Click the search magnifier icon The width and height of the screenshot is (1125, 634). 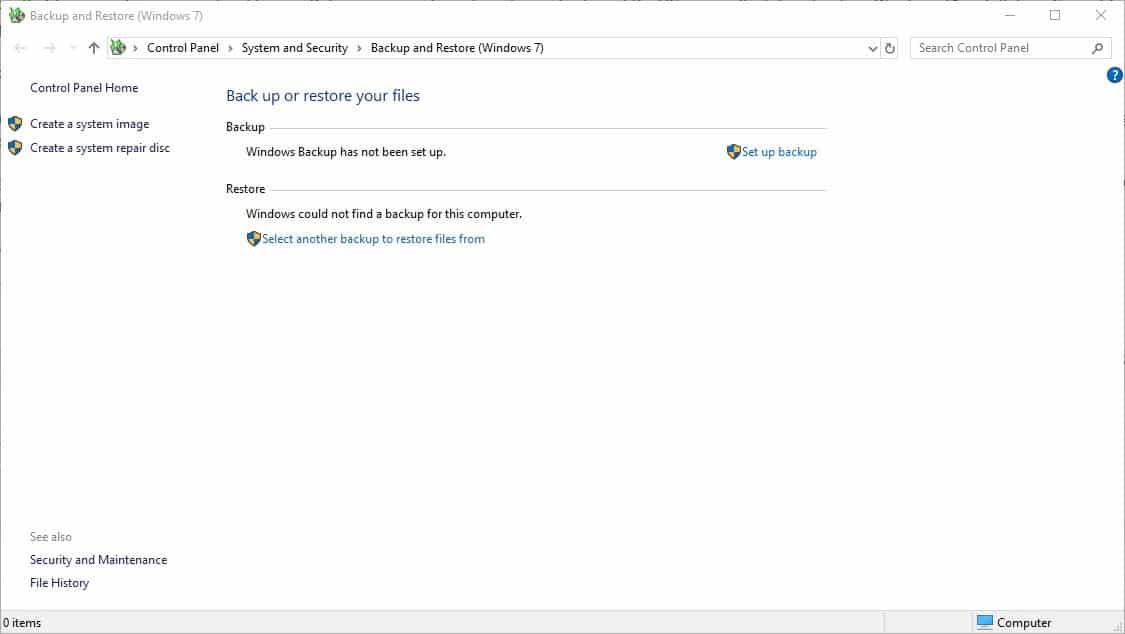[x=1098, y=48]
